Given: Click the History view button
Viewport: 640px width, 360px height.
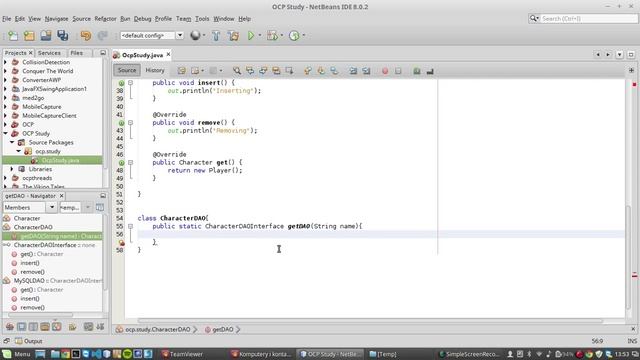Looking at the screenshot, I should pyautogui.click(x=155, y=70).
